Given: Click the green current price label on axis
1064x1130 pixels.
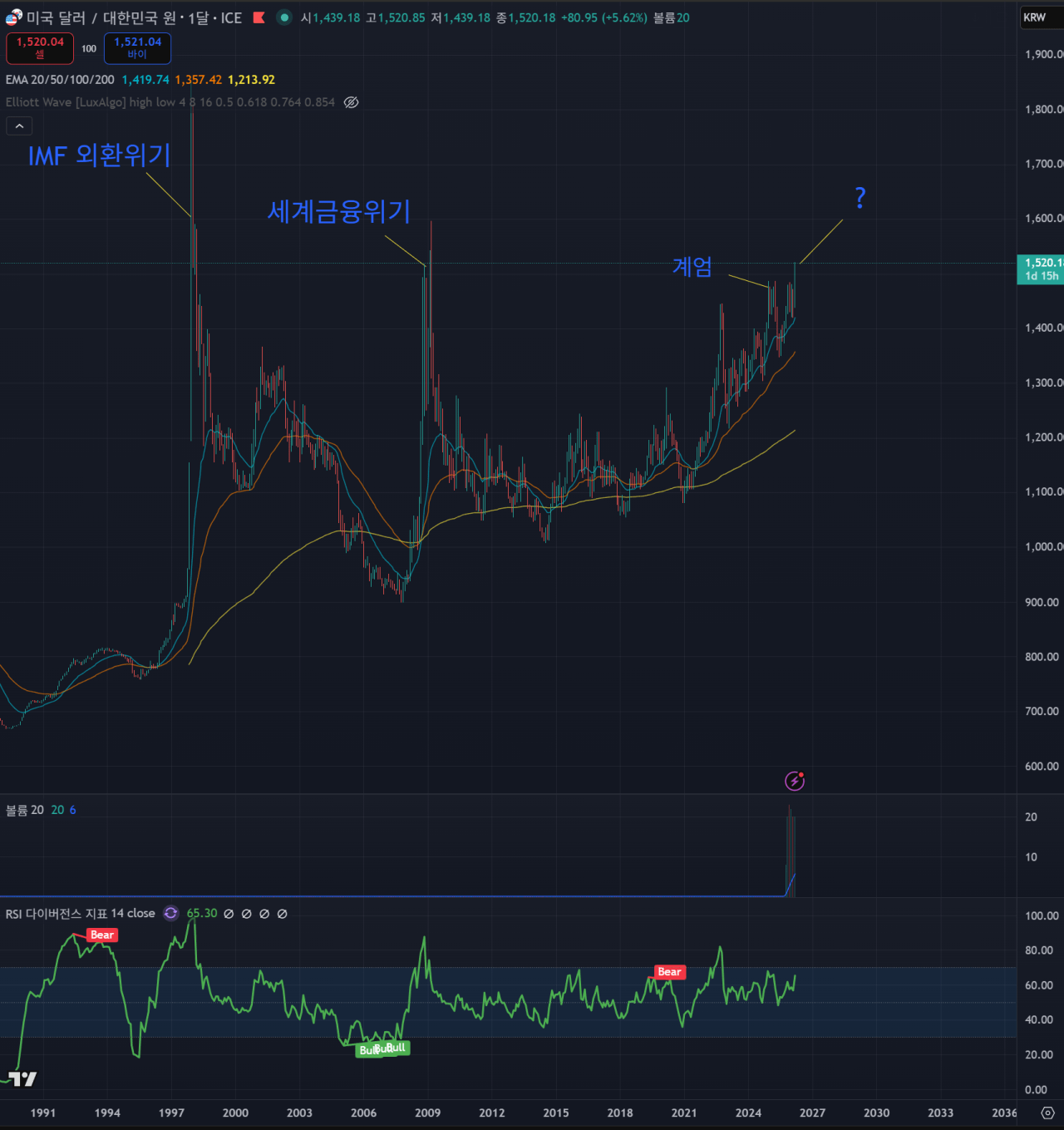Looking at the screenshot, I should click(1041, 269).
